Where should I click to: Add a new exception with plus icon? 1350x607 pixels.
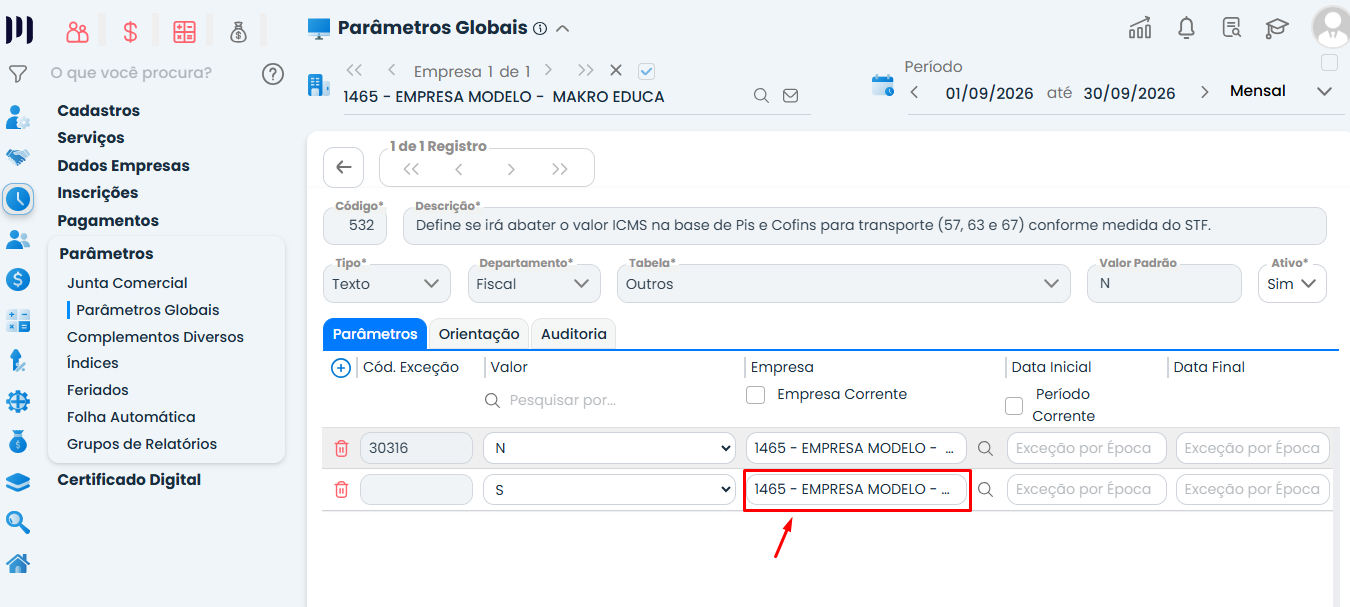click(341, 368)
